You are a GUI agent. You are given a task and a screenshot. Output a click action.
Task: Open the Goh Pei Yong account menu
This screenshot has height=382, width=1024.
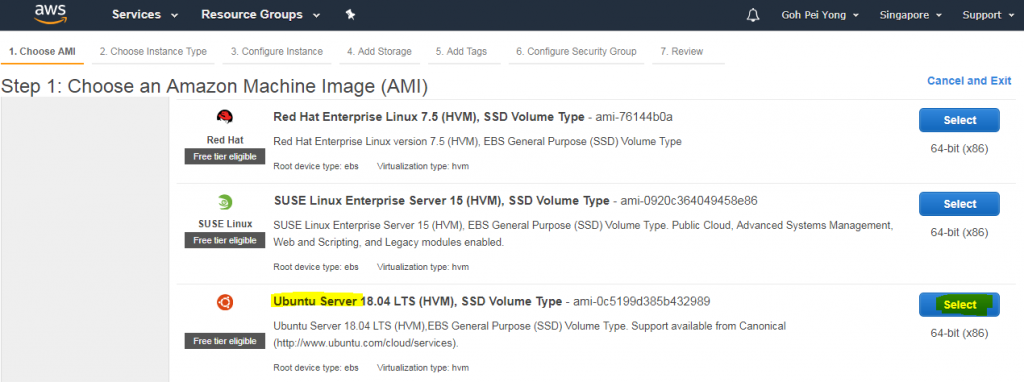click(820, 15)
